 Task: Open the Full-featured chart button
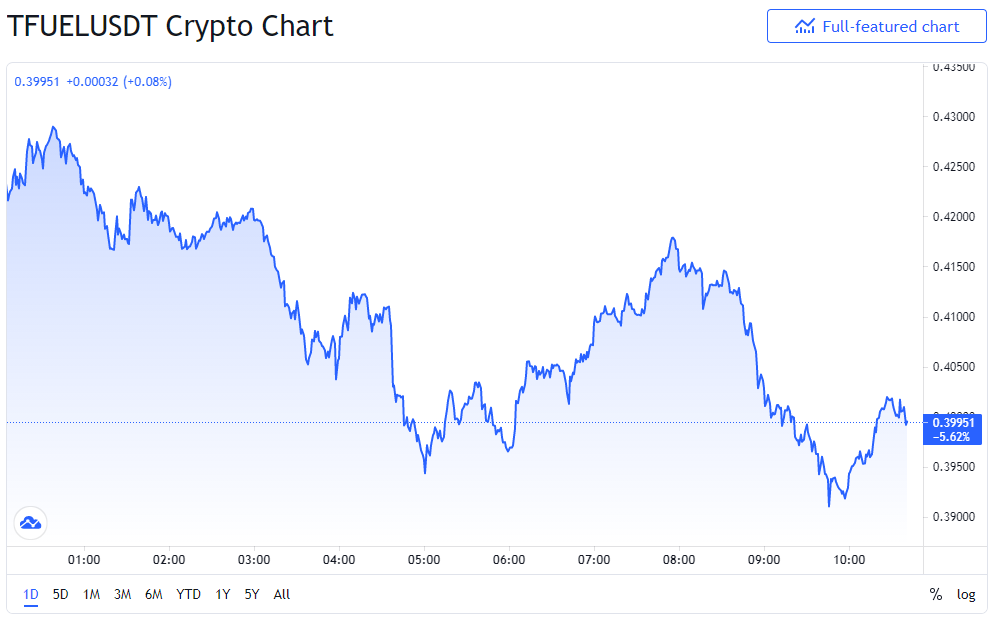[876, 27]
